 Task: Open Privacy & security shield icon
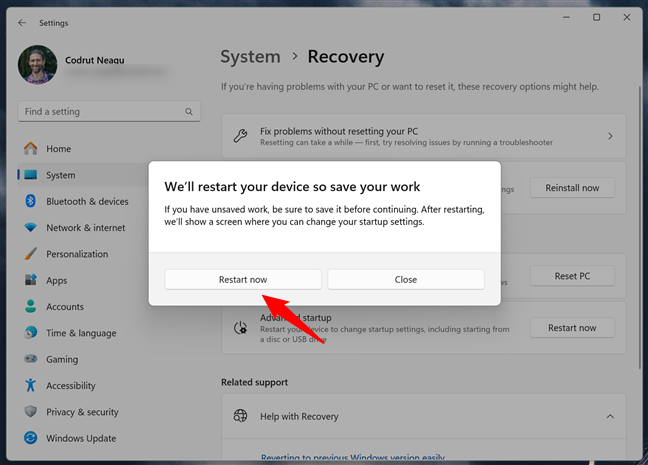[x=31, y=412]
